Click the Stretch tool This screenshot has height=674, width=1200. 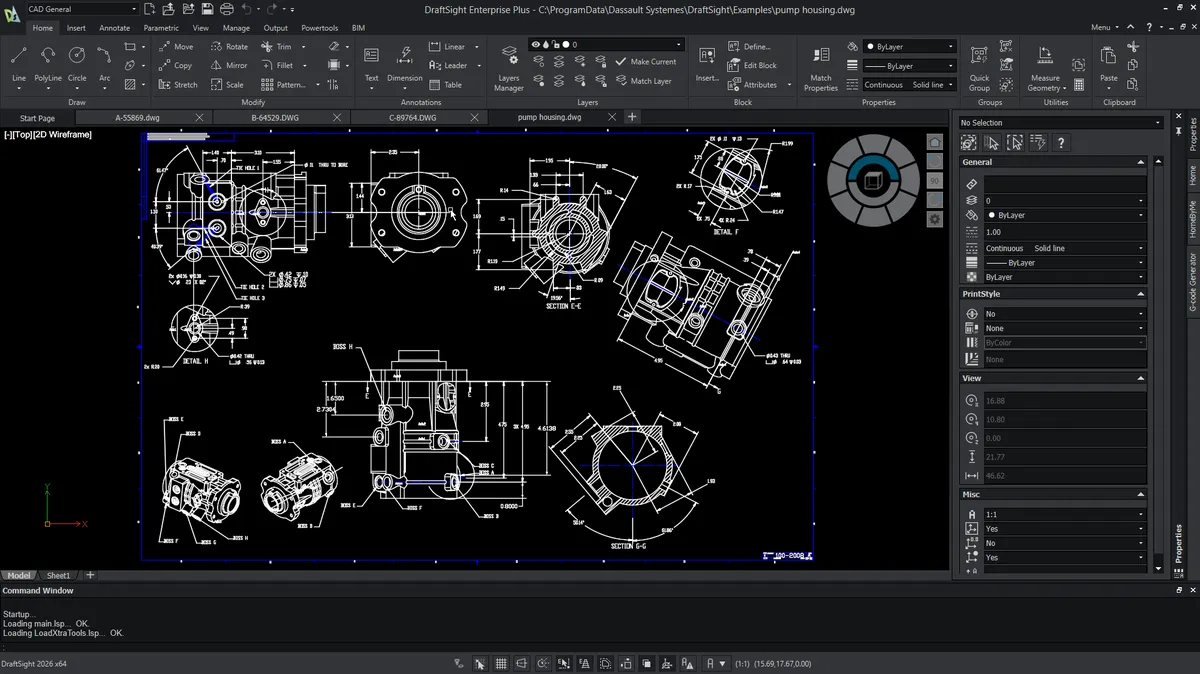177,84
